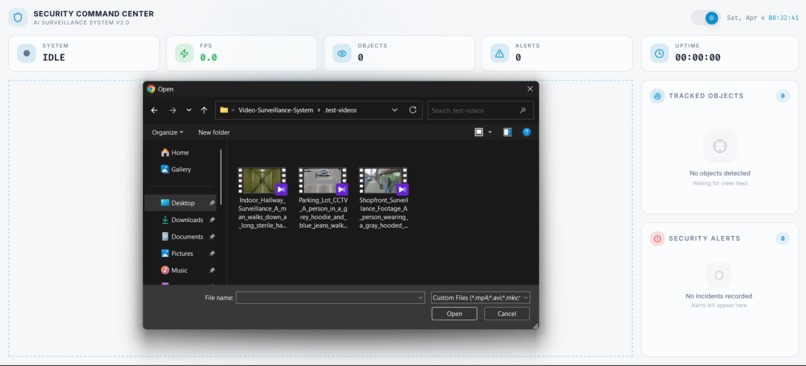Click the Search .test-videos field
The image size is (806, 366).
pos(480,111)
